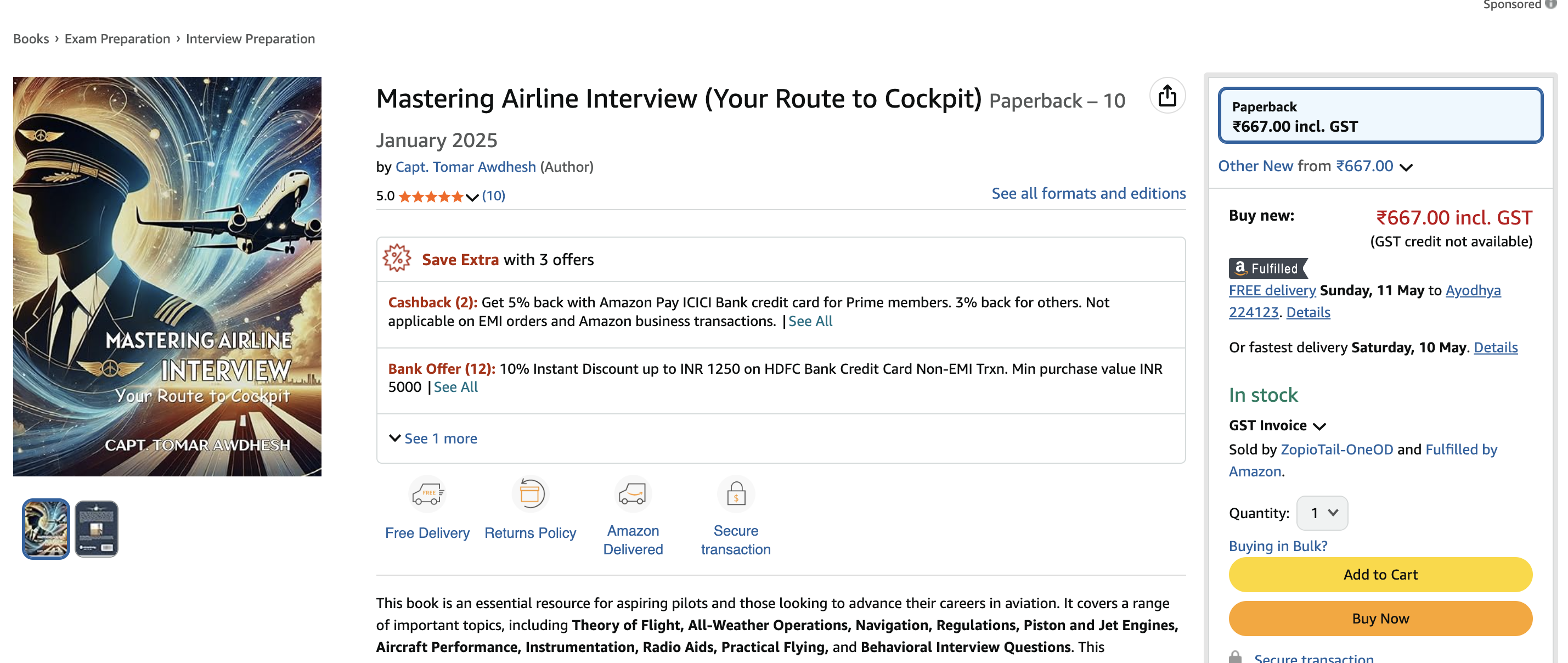Click the Amazon Fulfilled badge
Screen dimensions: 1568x663
tap(1268, 268)
